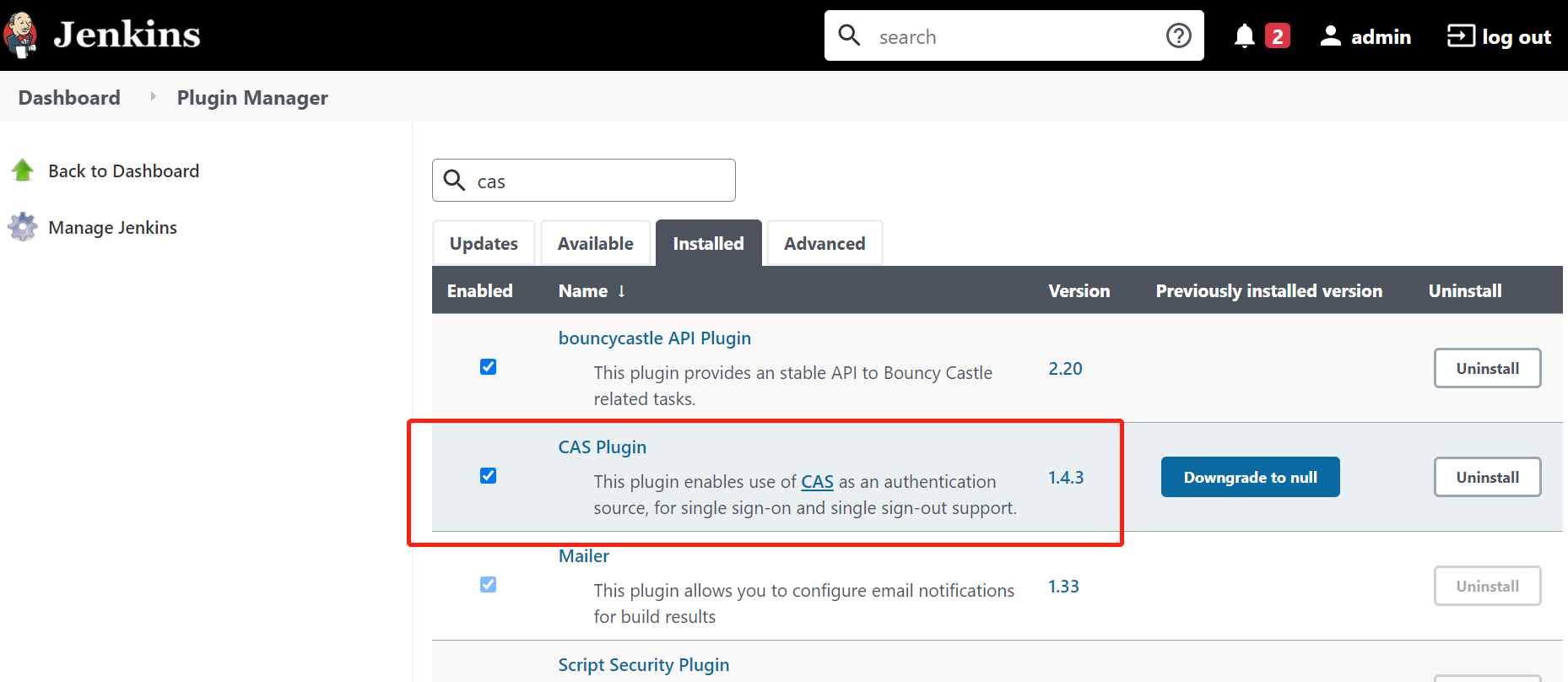
Task: Disable the bouncycastle API Plugin checkbox
Action: 488,367
